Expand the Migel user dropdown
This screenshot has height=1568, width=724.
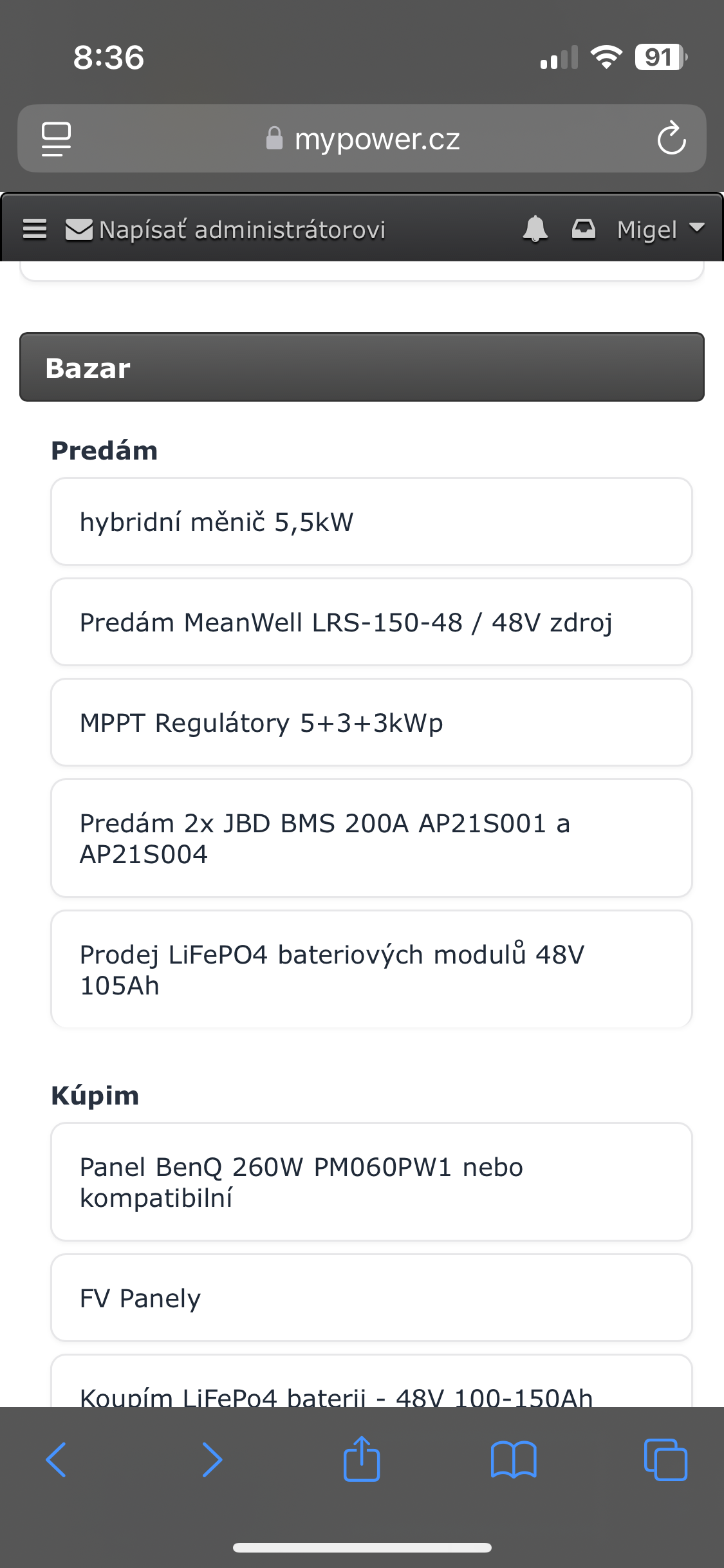(660, 229)
